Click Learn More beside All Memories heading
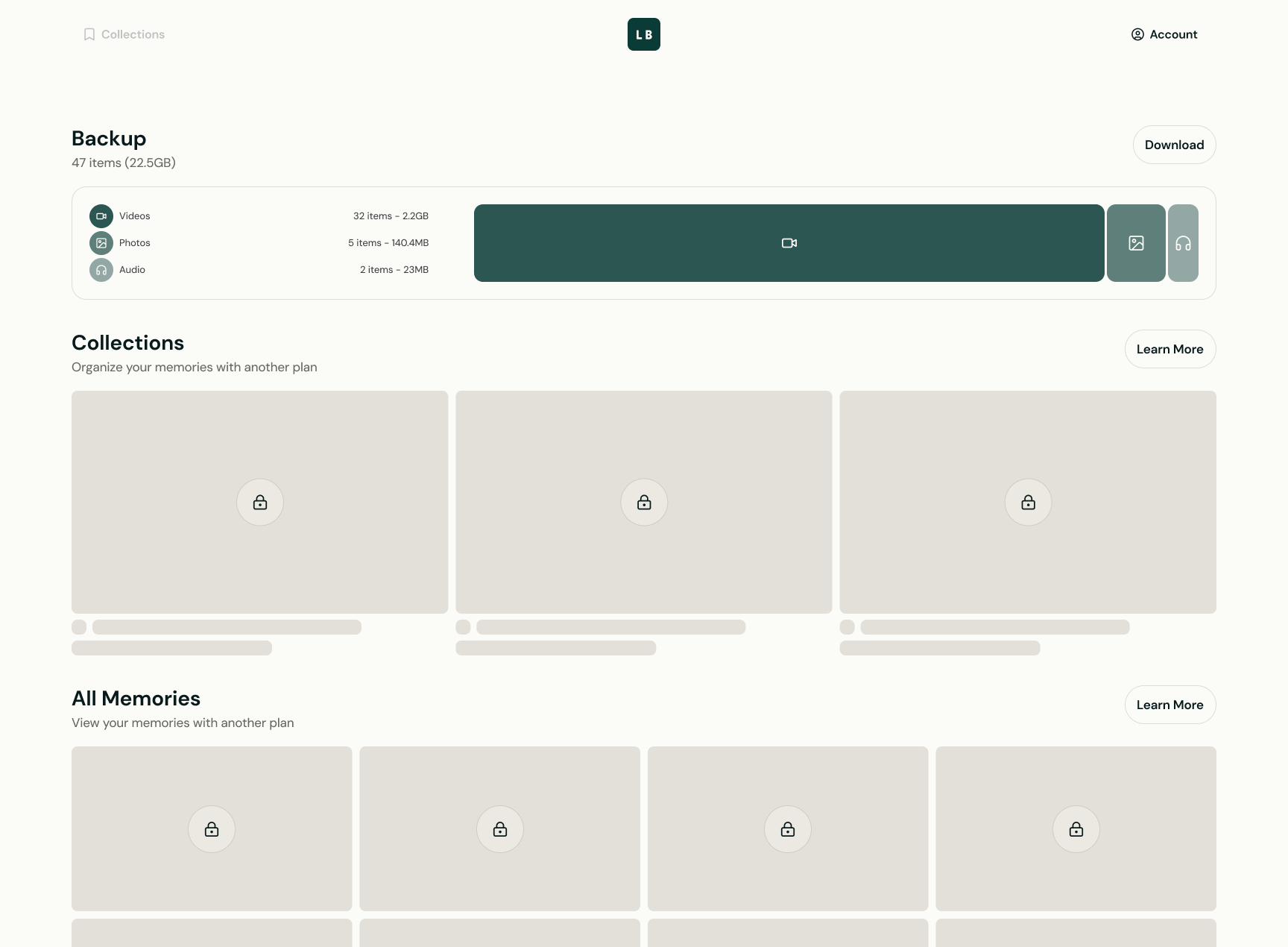Image resolution: width=1288 pixels, height=947 pixels. coord(1170,705)
